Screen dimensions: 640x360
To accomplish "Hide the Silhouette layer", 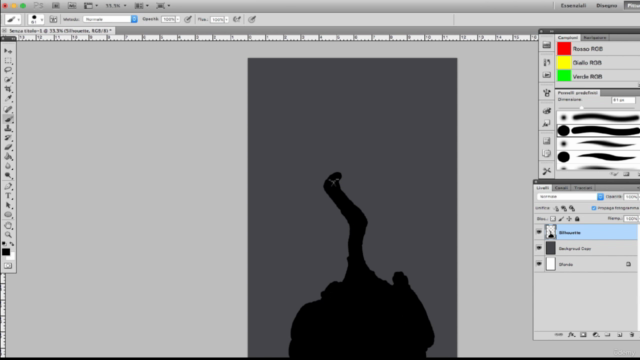I will coord(539,232).
